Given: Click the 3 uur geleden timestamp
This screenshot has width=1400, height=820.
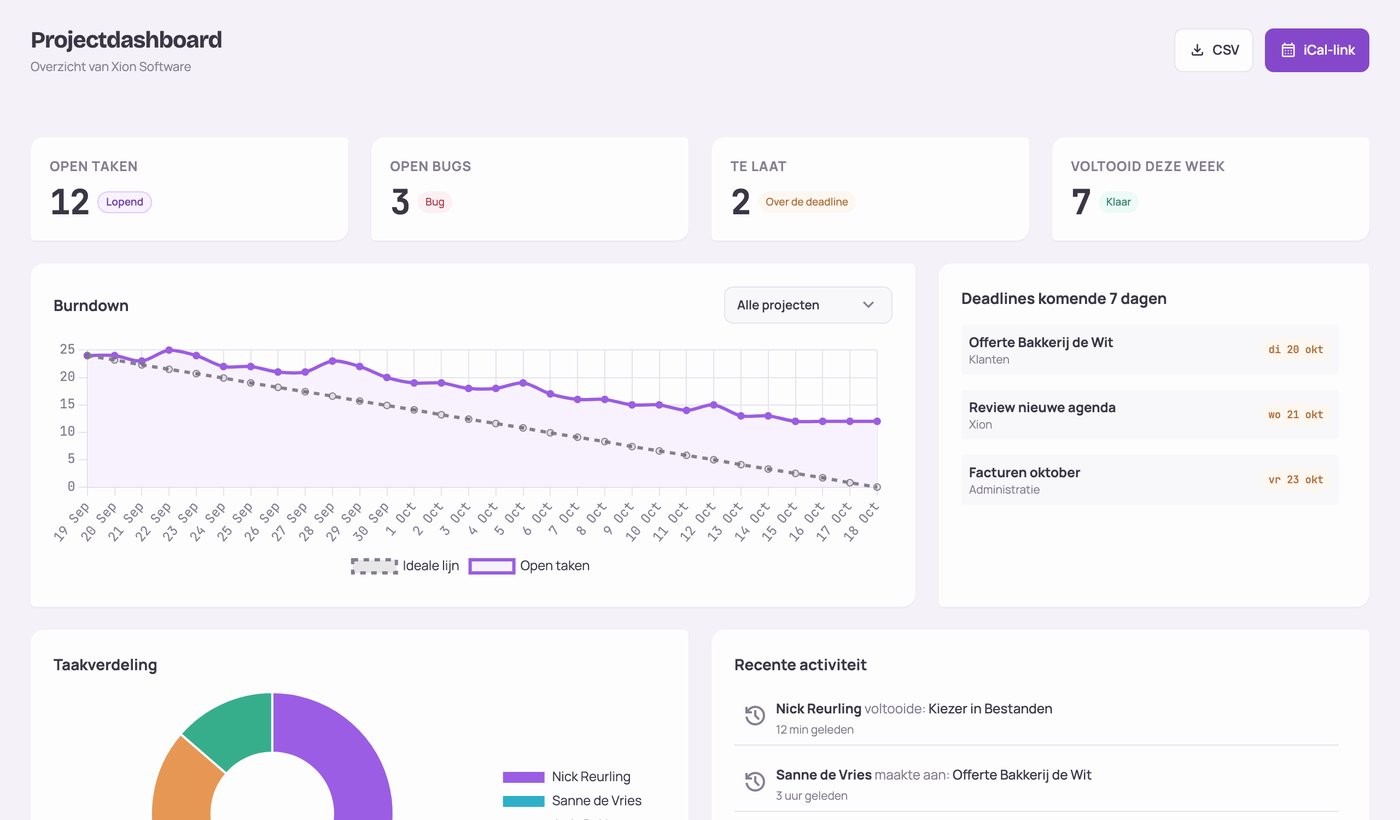Looking at the screenshot, I should point(812,796).
